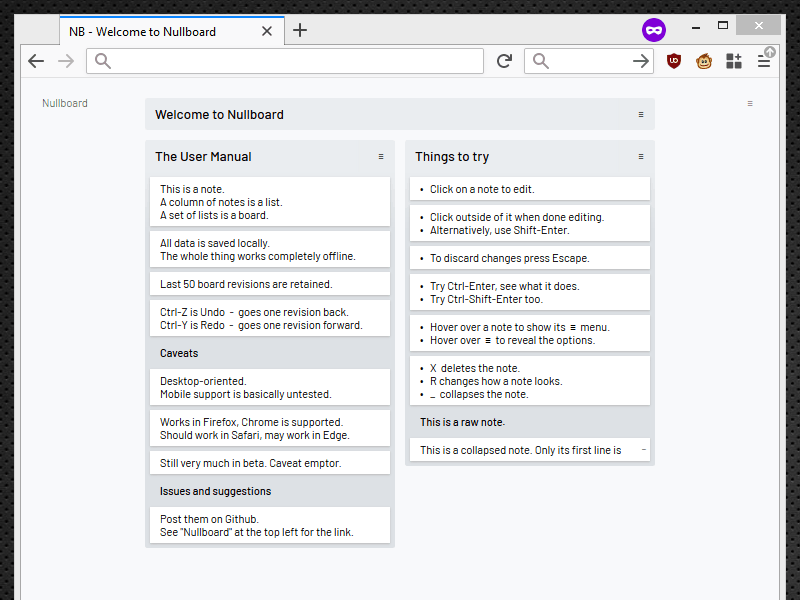Click the 'Hover over a note' note
Viewport: 800px width, 600px height.
pyautogui.click(x=530, y=334)
